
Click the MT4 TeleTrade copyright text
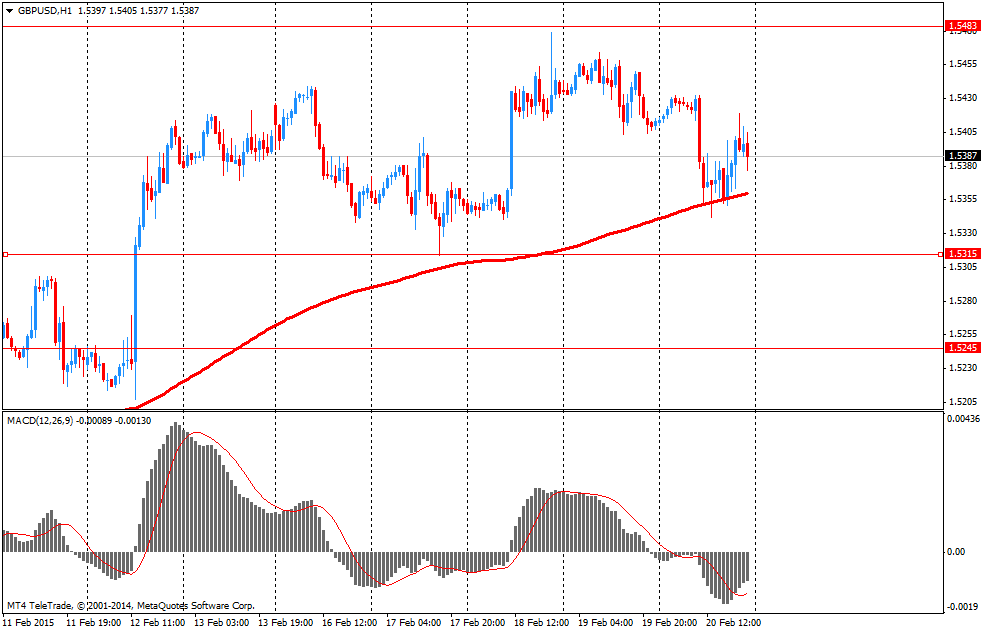130,606
